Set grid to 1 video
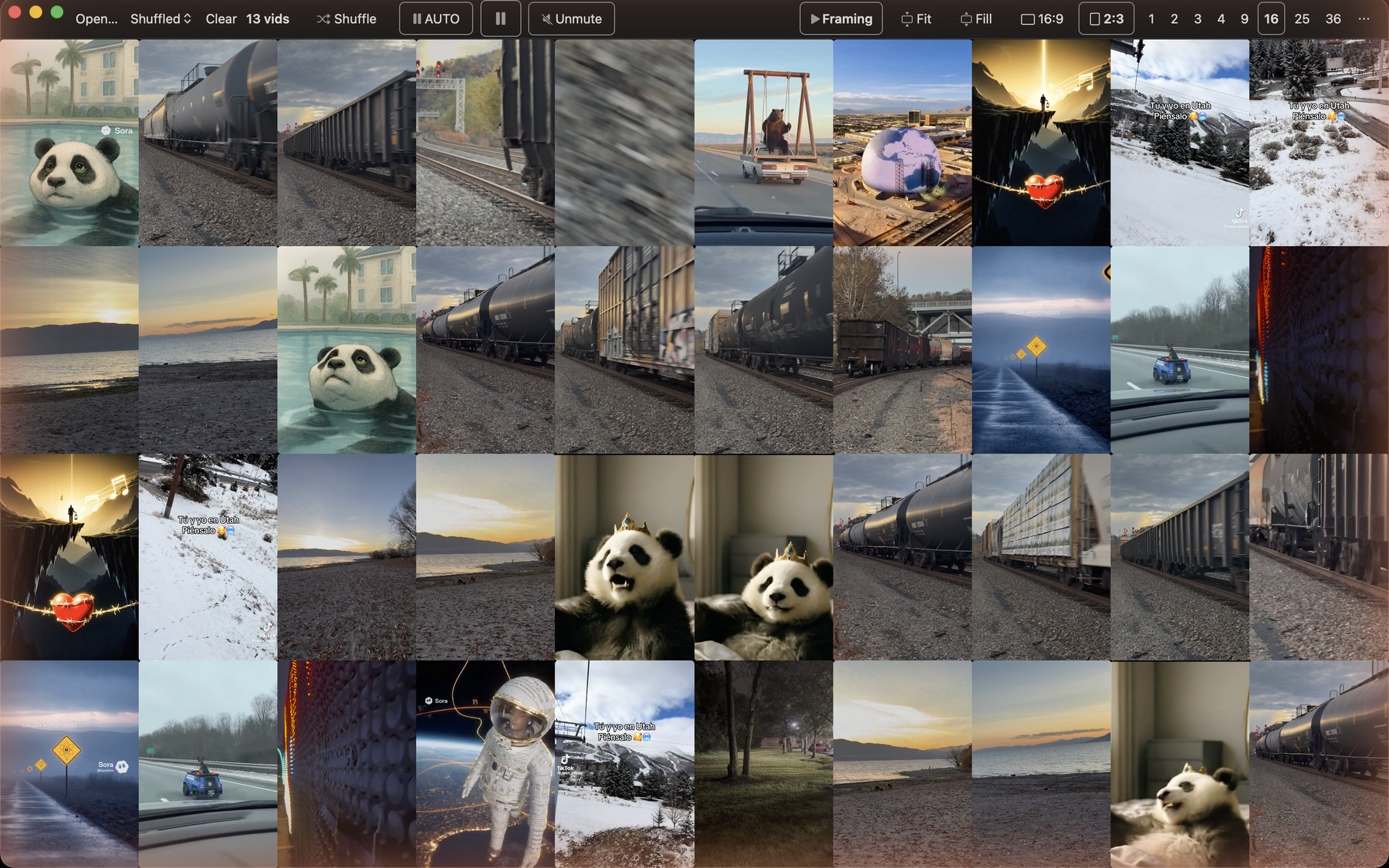Image resolution: width=1389 pixels, height=868 pixels. [x=1151, y=19]
